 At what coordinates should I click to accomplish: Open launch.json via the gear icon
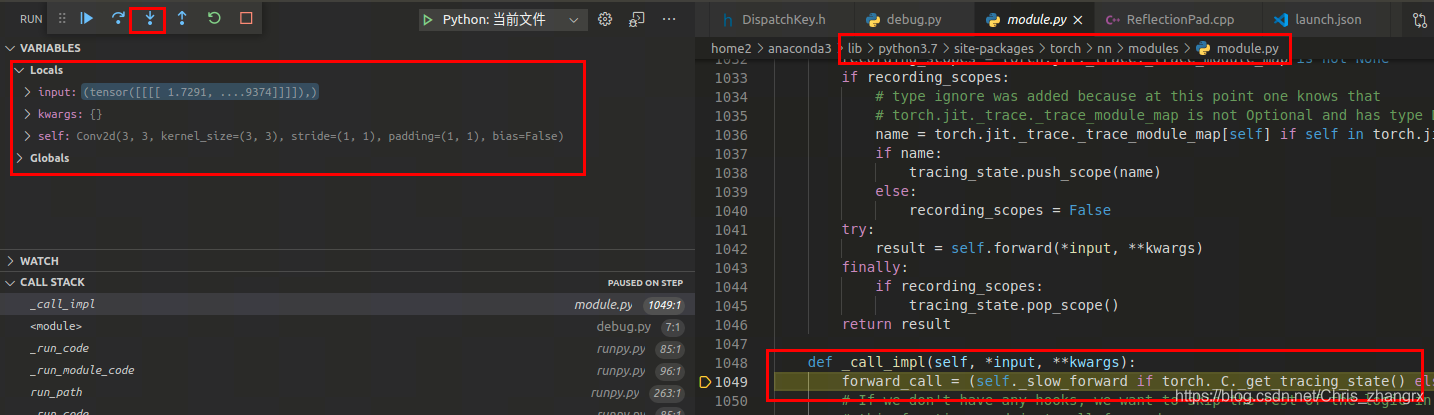(604, 19)
